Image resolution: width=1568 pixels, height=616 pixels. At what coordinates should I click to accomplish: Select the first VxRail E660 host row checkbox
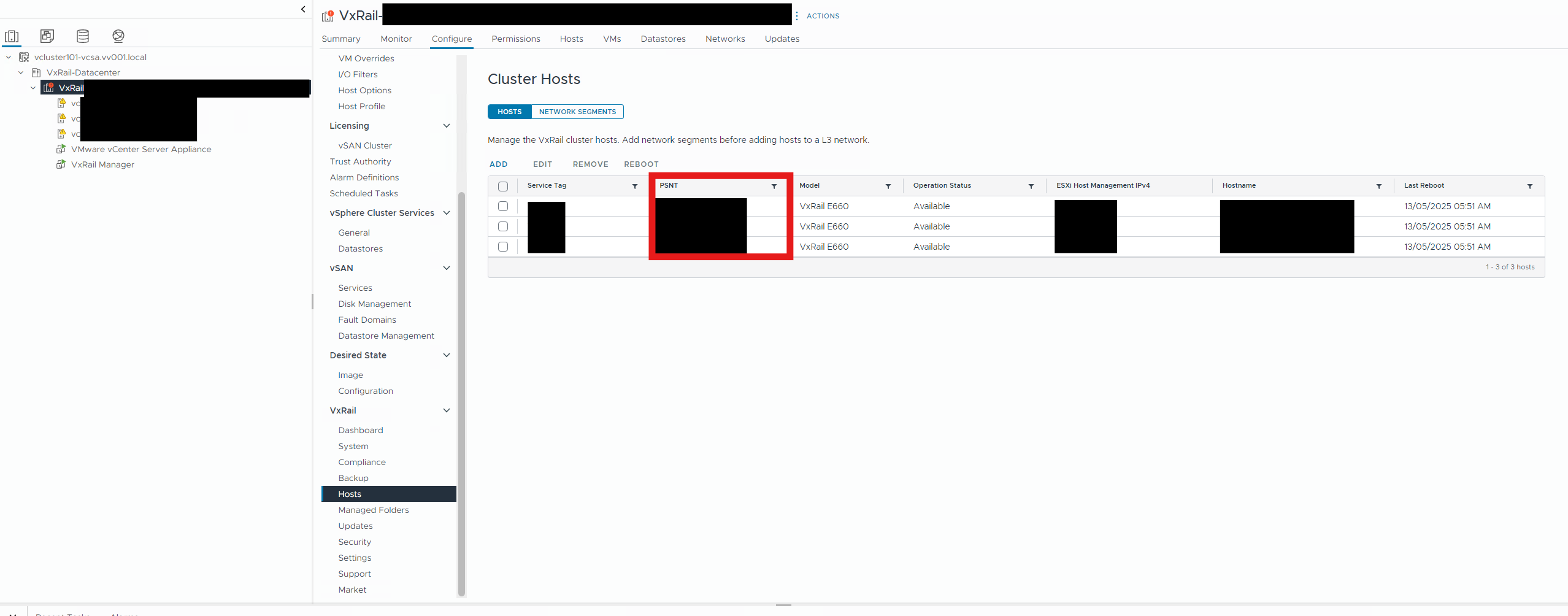pos(503,206)
